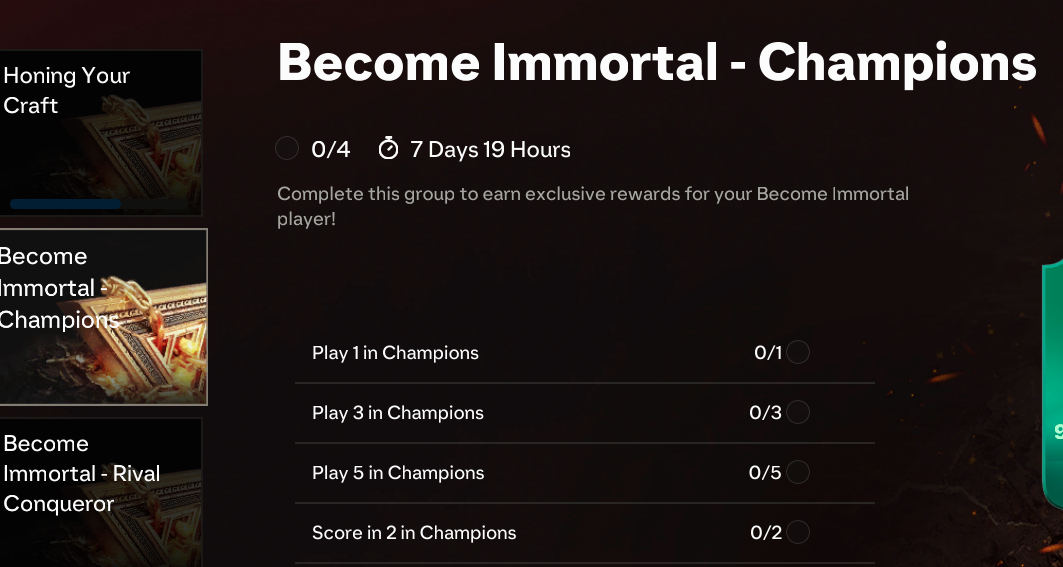This screenshot has width=1063, height=567.
Task: Click the 0/4 group progress counter
Action: (331, 150)
